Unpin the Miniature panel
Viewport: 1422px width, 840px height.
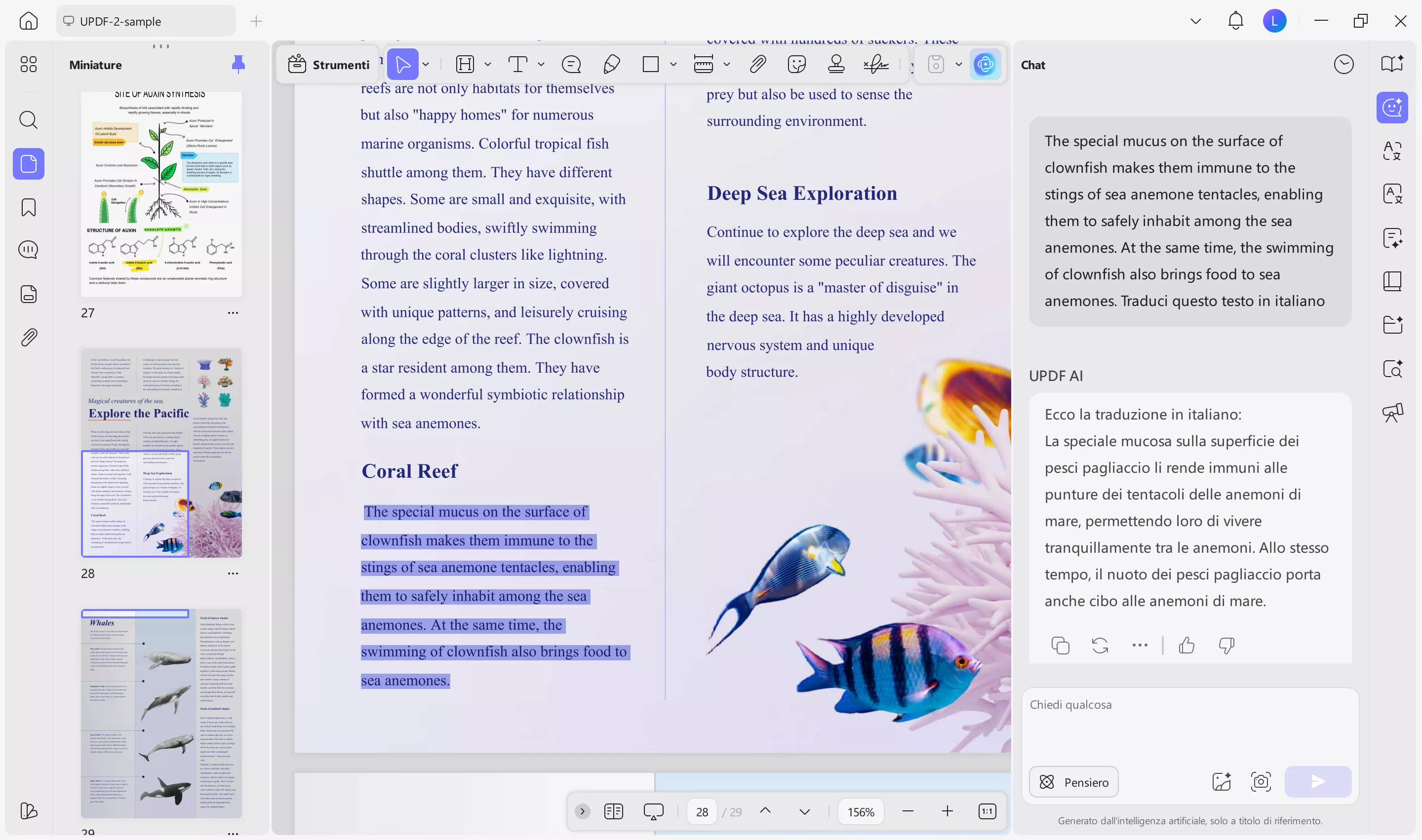(x=238, y=64)
